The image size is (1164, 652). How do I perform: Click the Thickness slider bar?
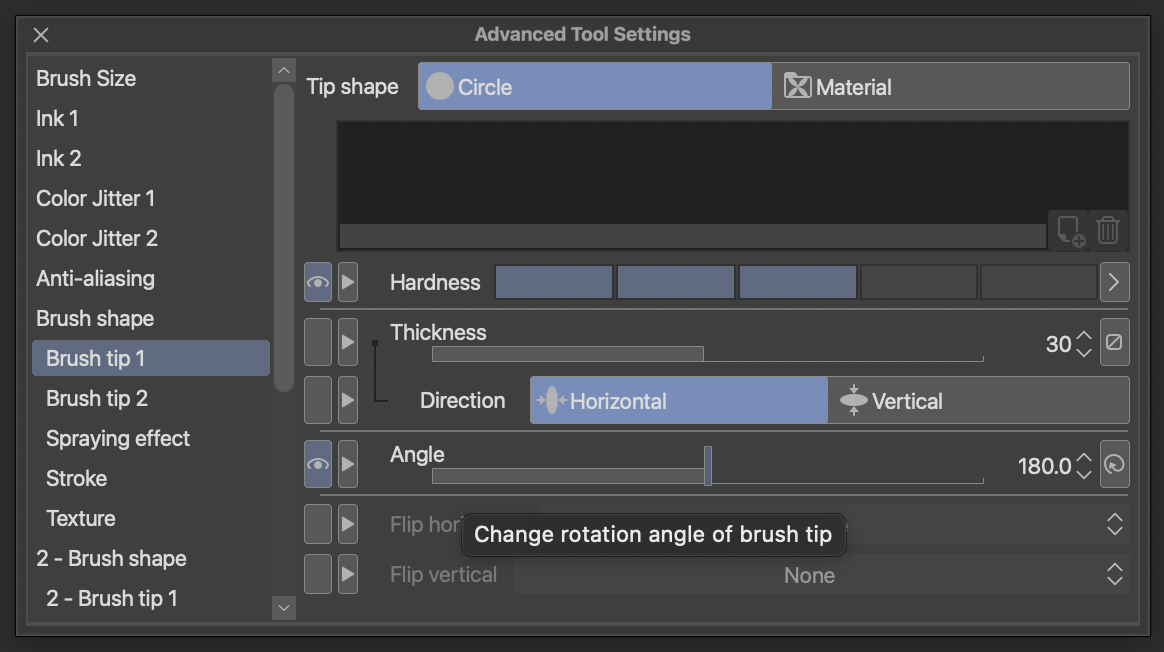(707, 354)
